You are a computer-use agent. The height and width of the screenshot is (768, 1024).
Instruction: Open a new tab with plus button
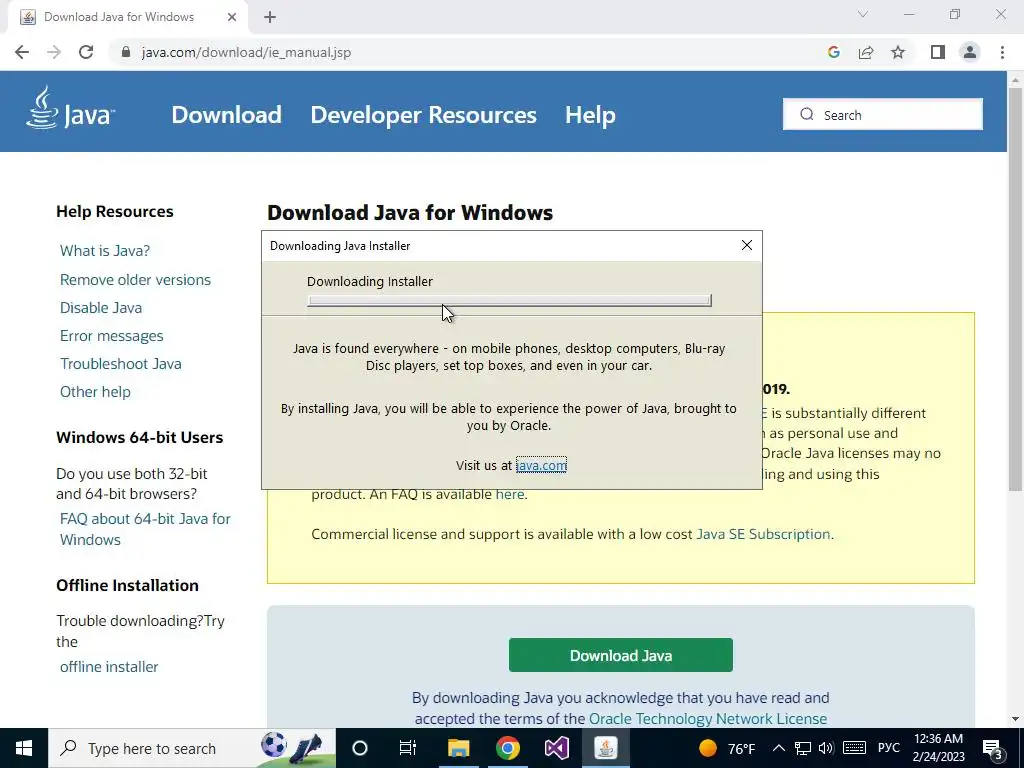[270, 18]
